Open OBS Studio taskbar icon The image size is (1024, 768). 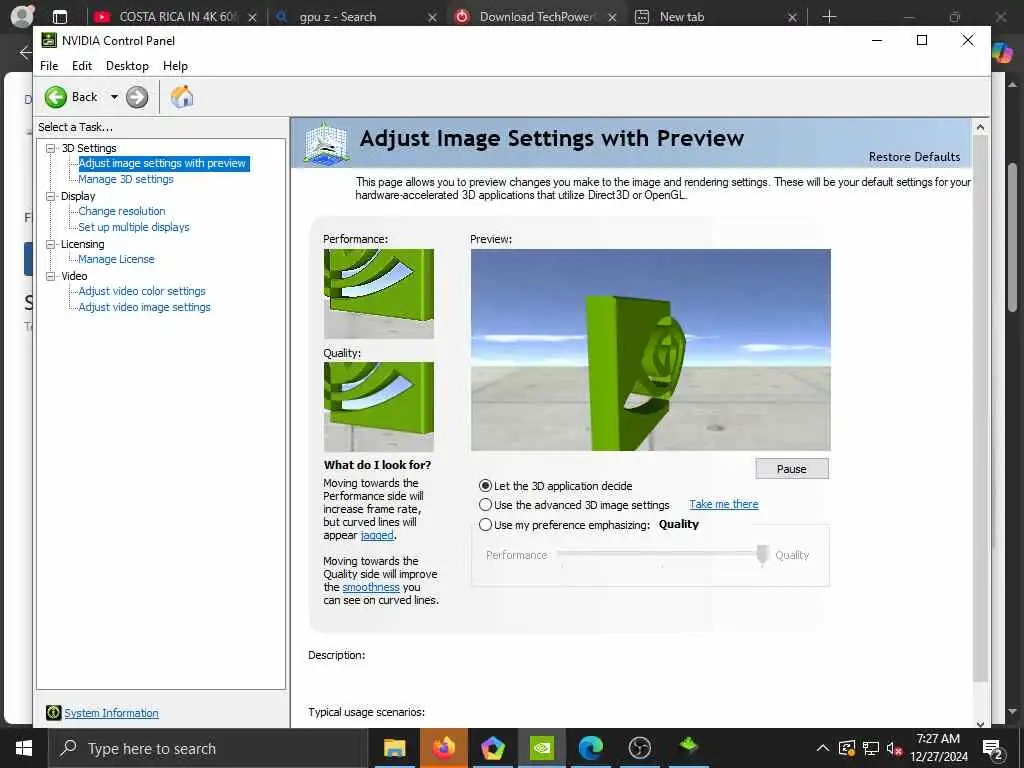639,748
